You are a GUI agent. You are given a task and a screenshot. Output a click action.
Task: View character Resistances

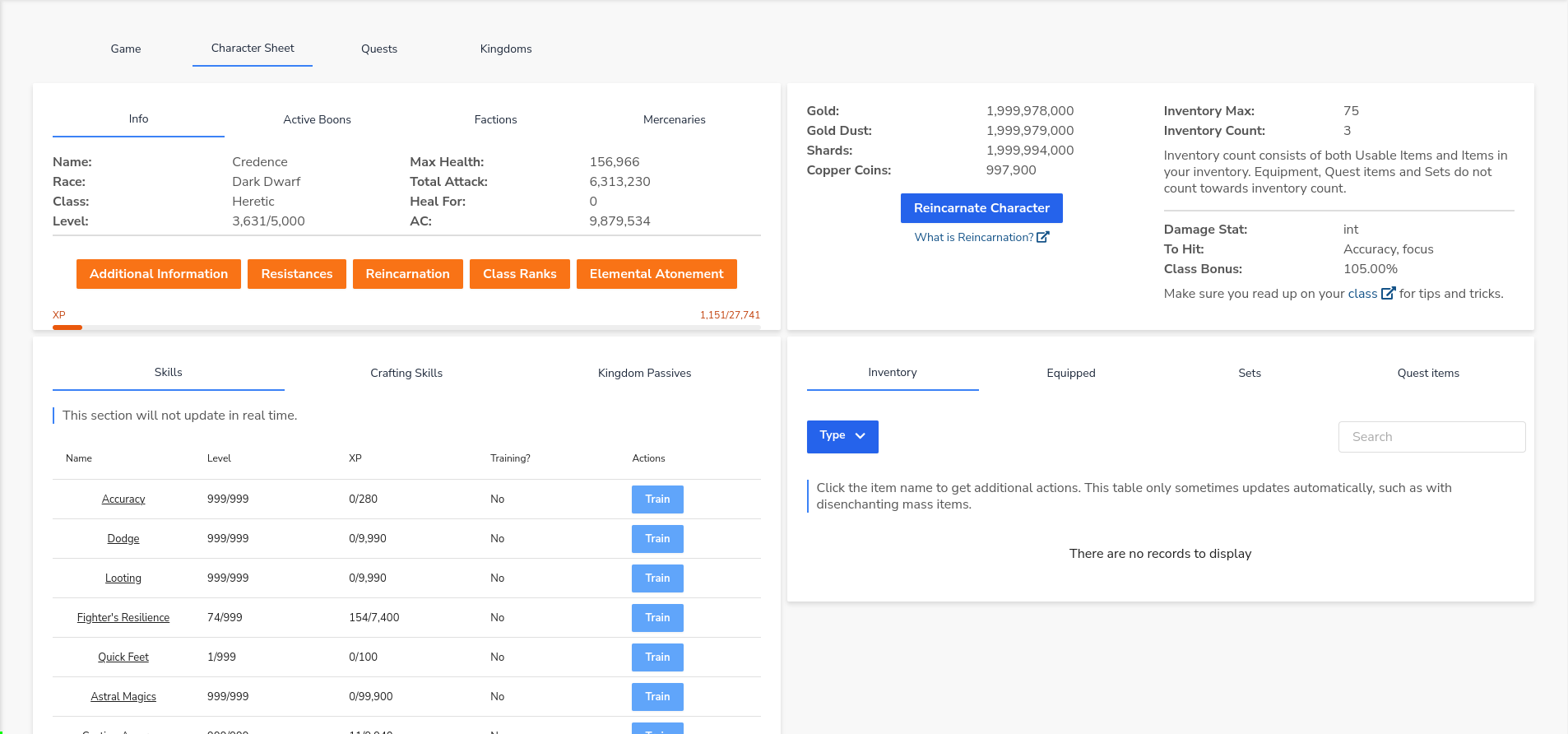click(x=296, y=274)
